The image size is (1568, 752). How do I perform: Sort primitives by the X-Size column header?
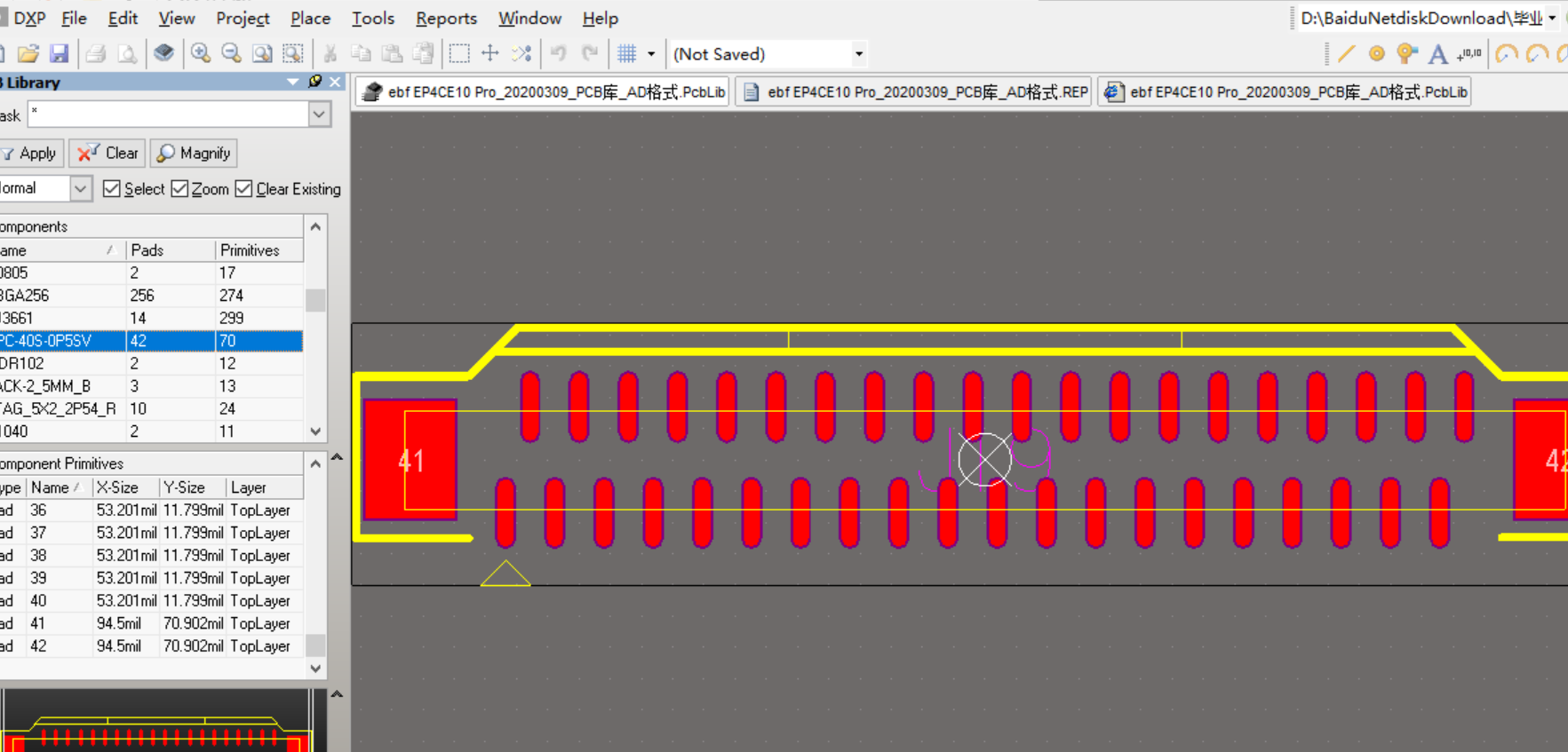(x=126, y=487)
